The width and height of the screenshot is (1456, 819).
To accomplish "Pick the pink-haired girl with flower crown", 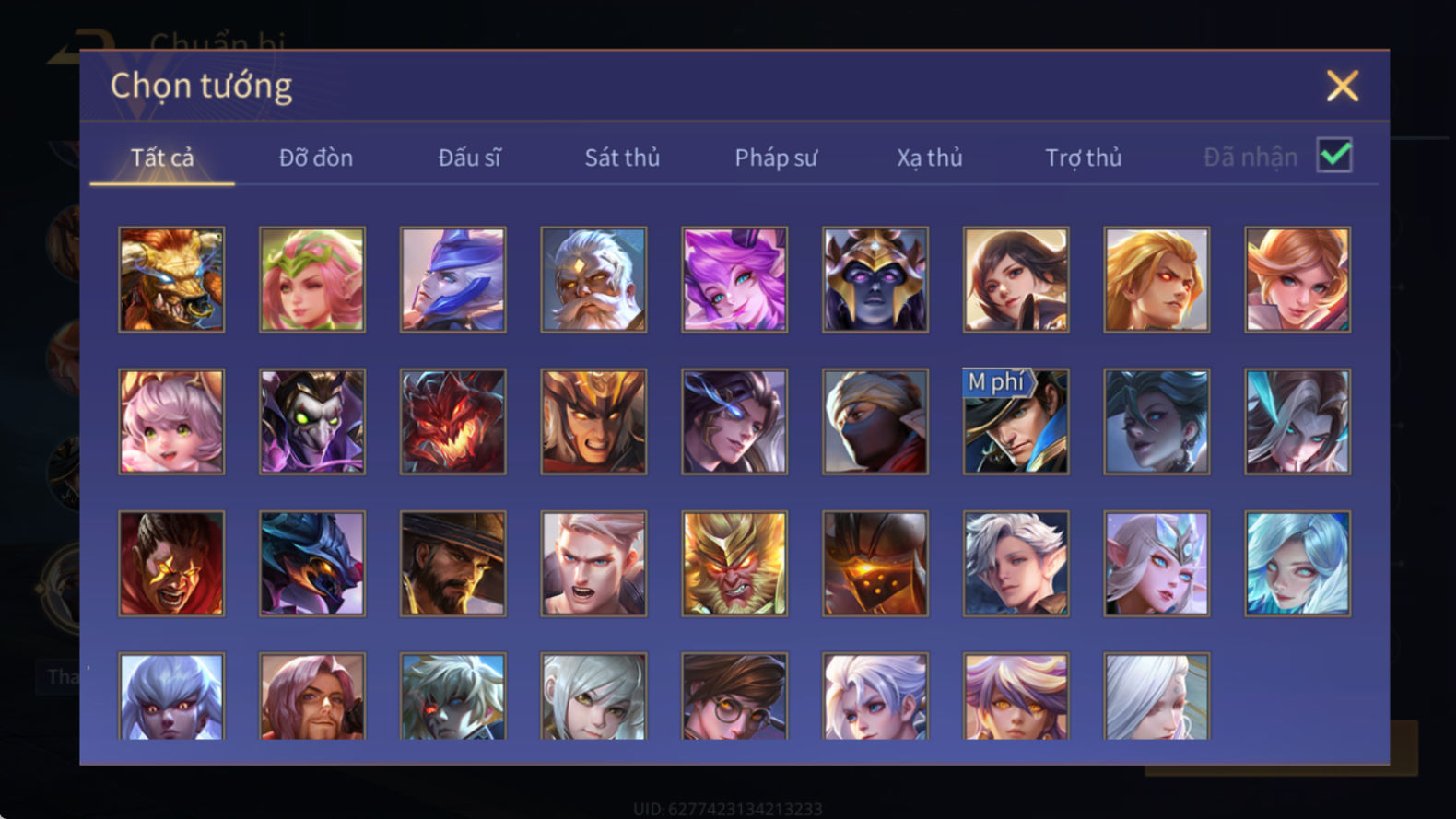I will (312, 280).
